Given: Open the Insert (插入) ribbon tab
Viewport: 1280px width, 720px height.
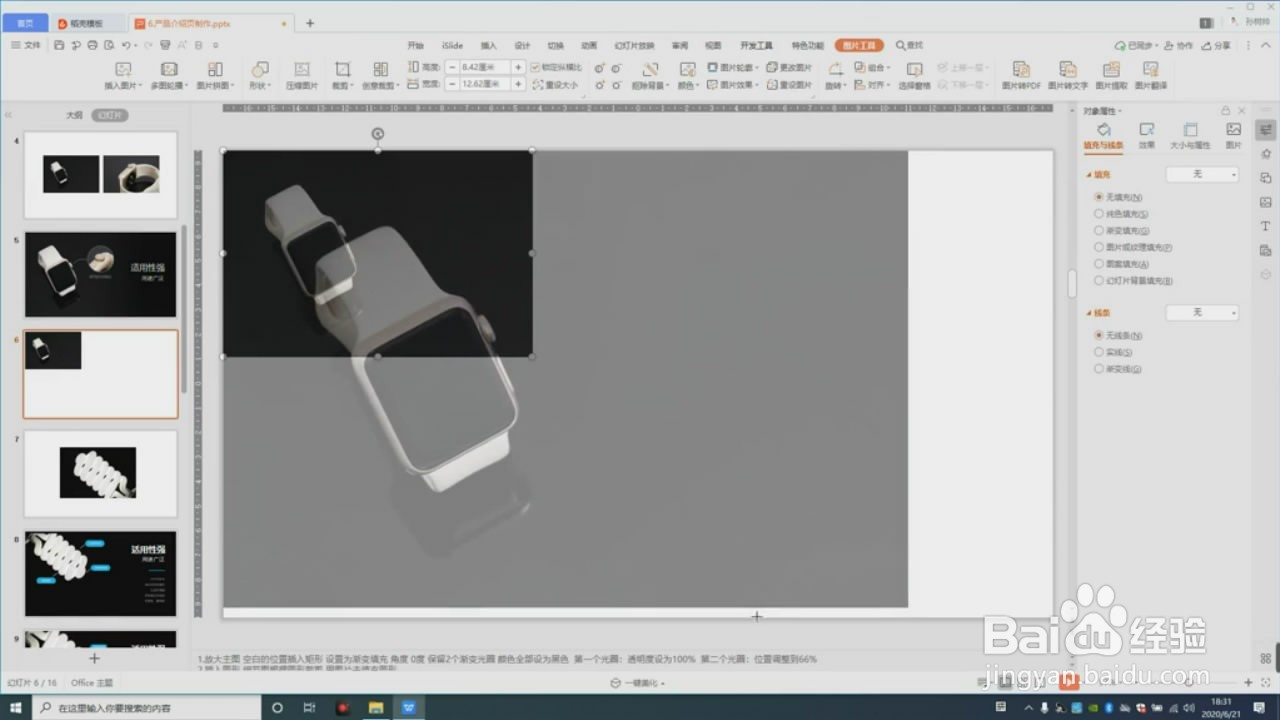Looking at the screenshot, I should coord(488,46).
